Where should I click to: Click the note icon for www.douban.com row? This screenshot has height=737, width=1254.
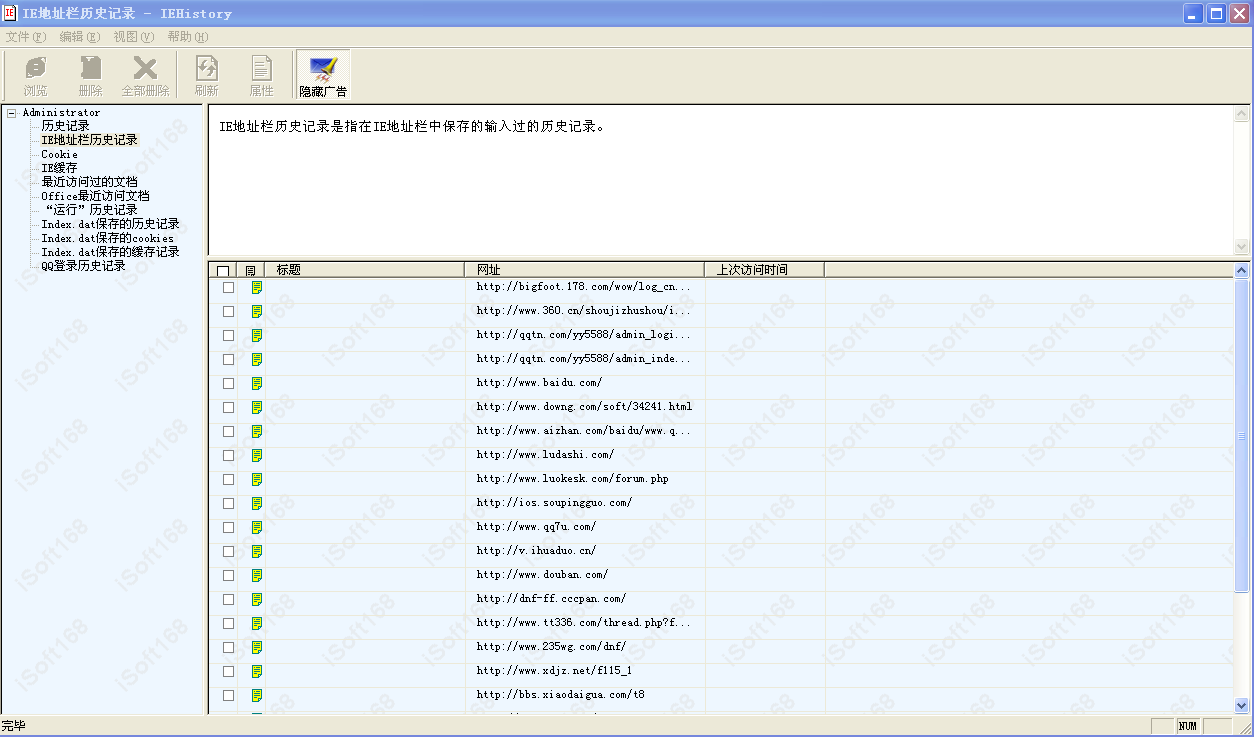click(257, 575)
